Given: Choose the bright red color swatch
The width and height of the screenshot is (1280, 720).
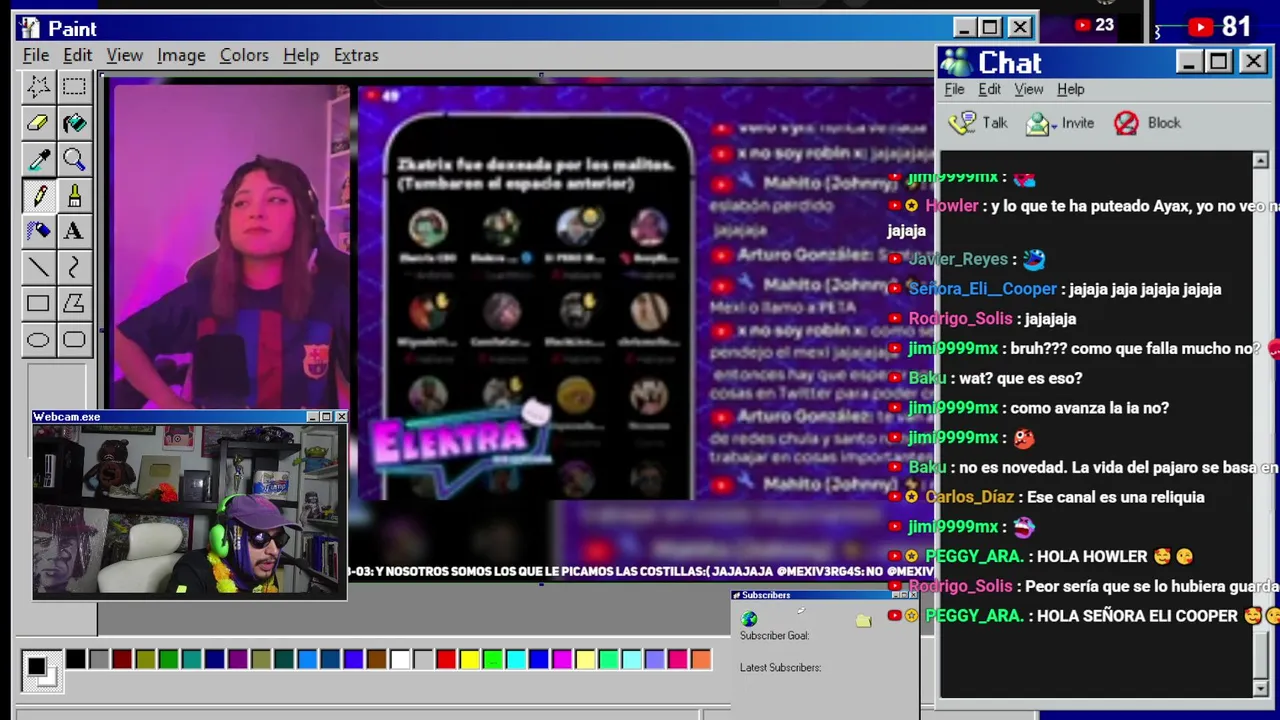Looking at the screenshot, I should coord(446,659).
